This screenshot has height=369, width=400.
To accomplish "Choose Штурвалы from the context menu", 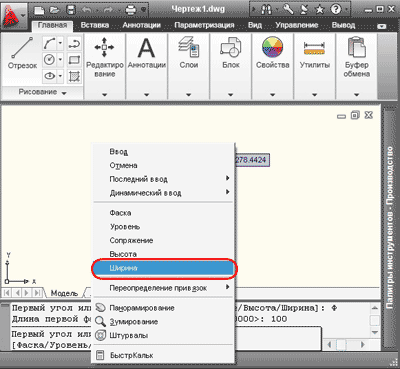I will pyautogui.click(x=163, y=335).
